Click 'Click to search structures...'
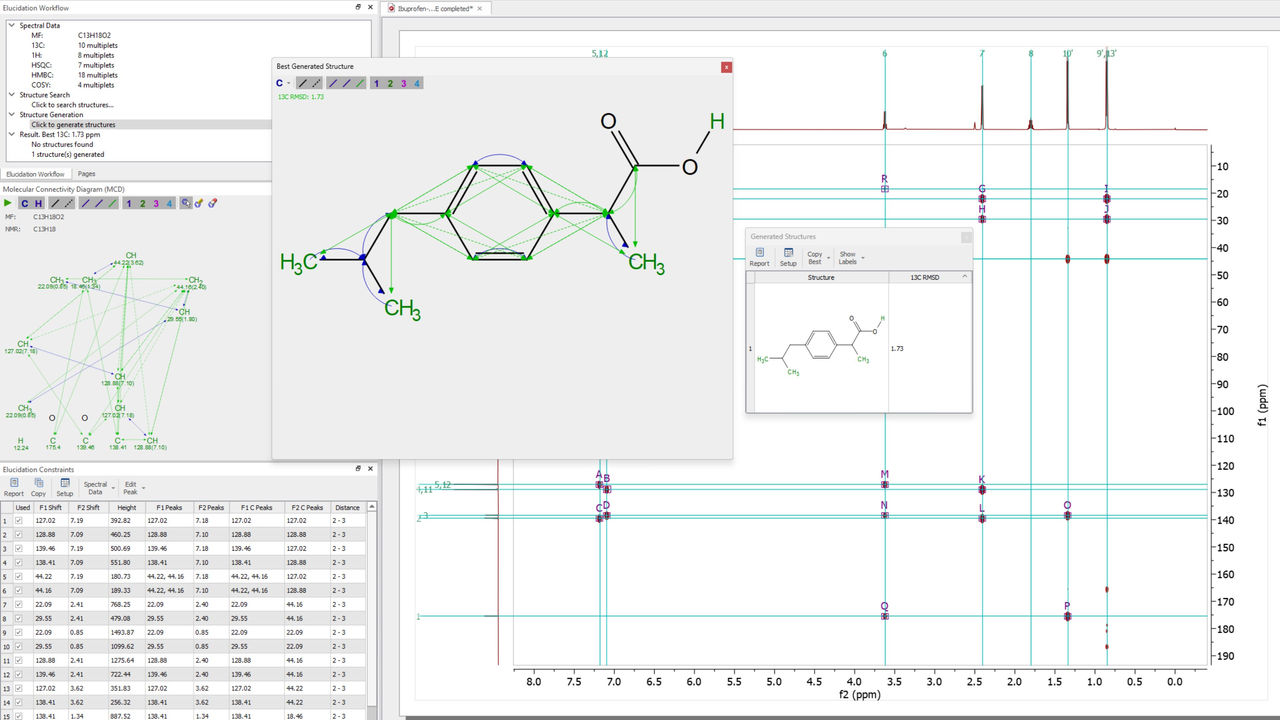 (72, 105)
